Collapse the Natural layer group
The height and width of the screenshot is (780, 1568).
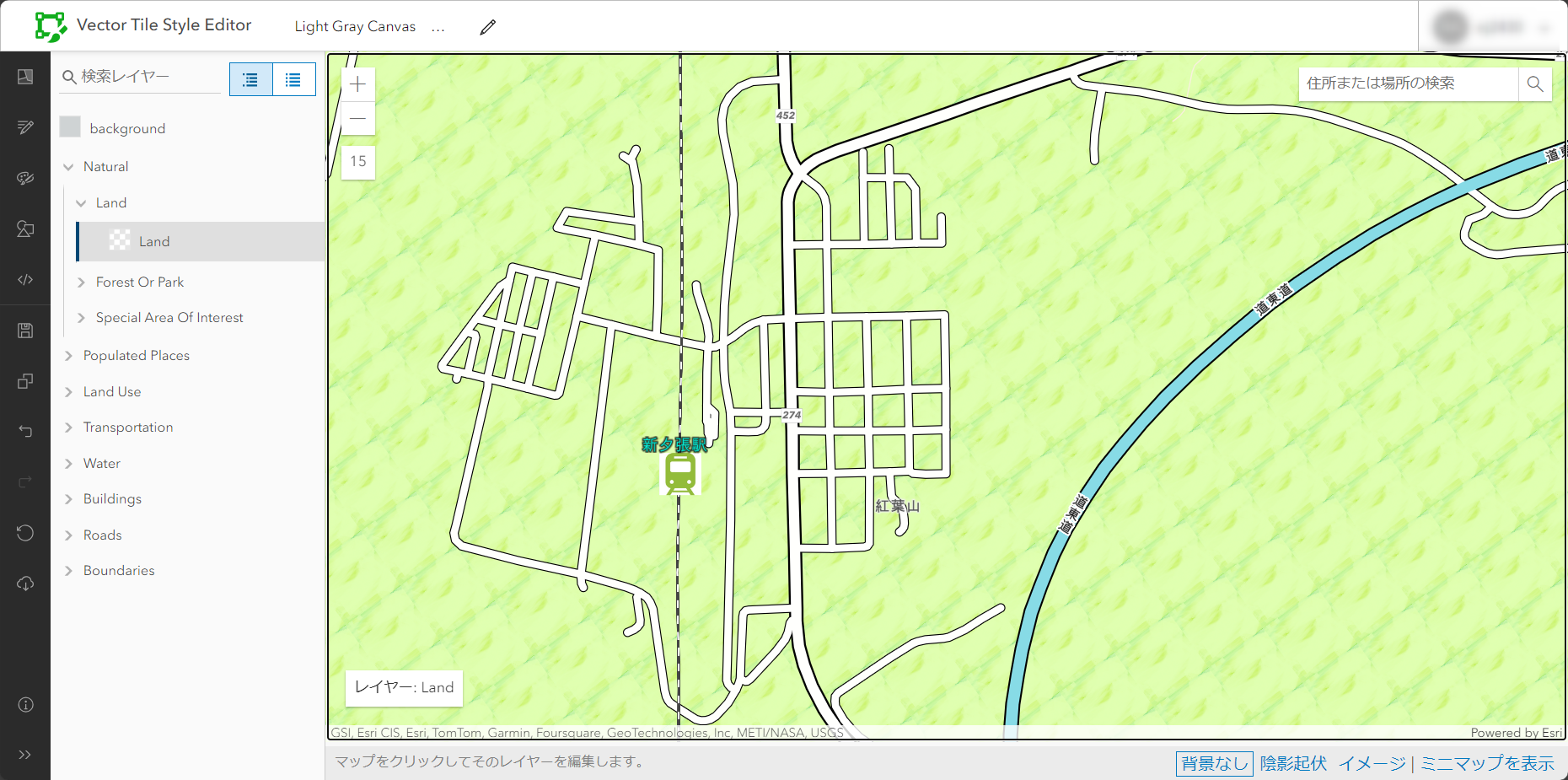(x=70, y=166)
